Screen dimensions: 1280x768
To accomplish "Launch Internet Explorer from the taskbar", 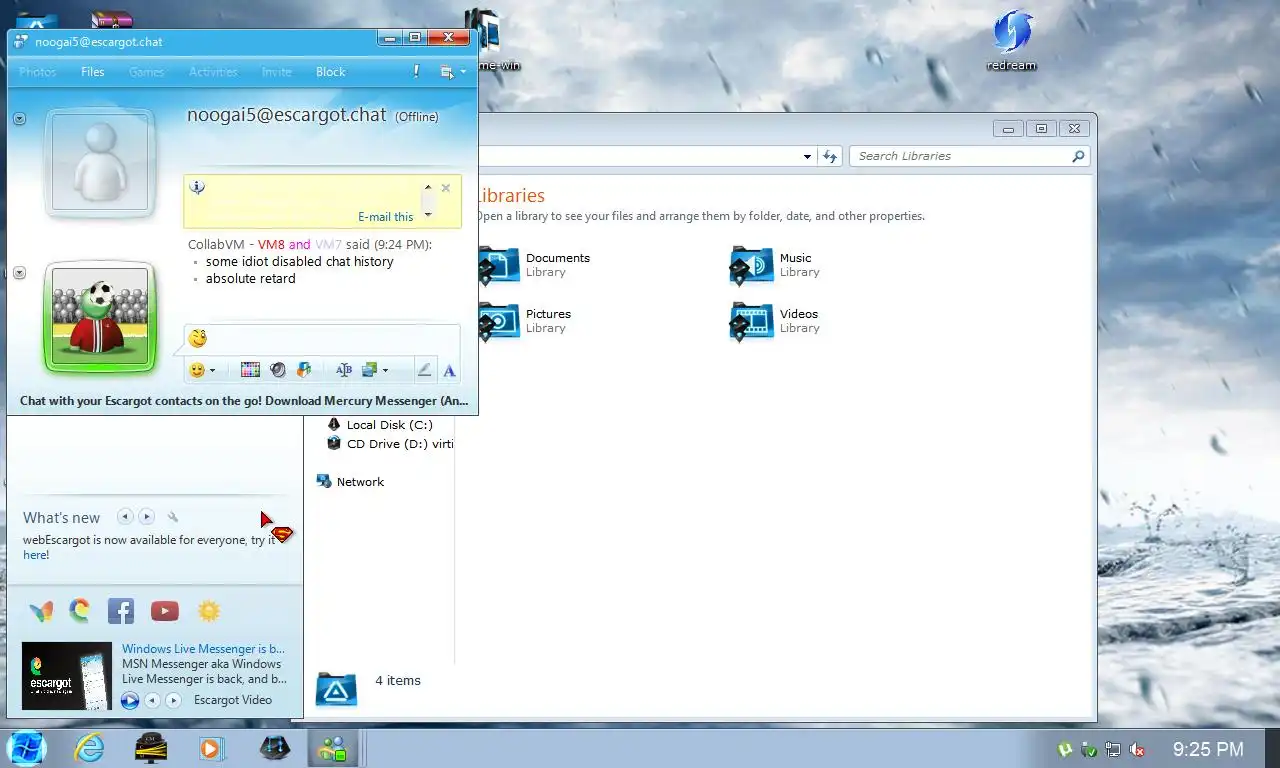I will coord(90,748).
